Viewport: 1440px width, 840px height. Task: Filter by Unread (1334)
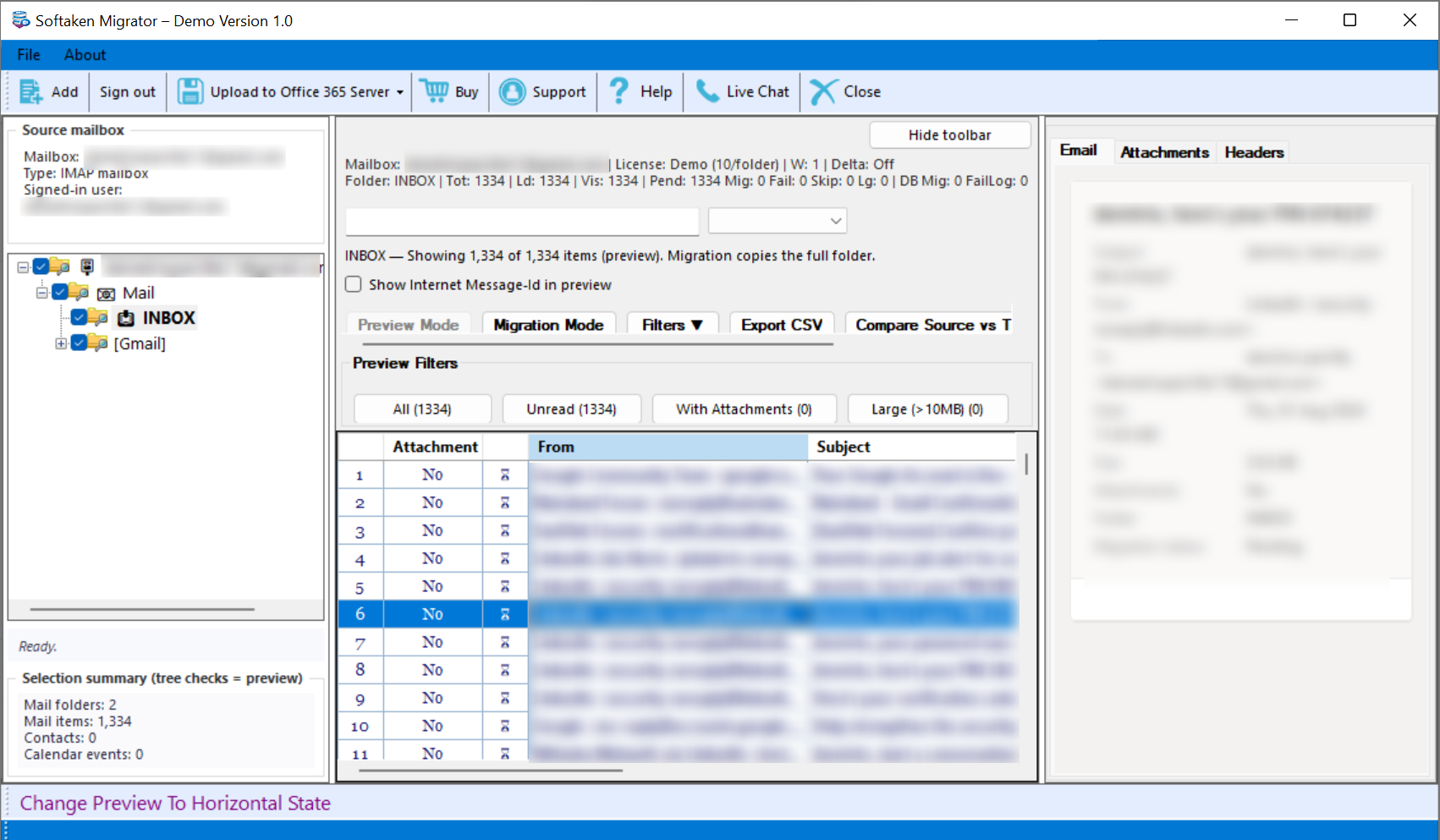pyautogui.click(x=571, y=409)
